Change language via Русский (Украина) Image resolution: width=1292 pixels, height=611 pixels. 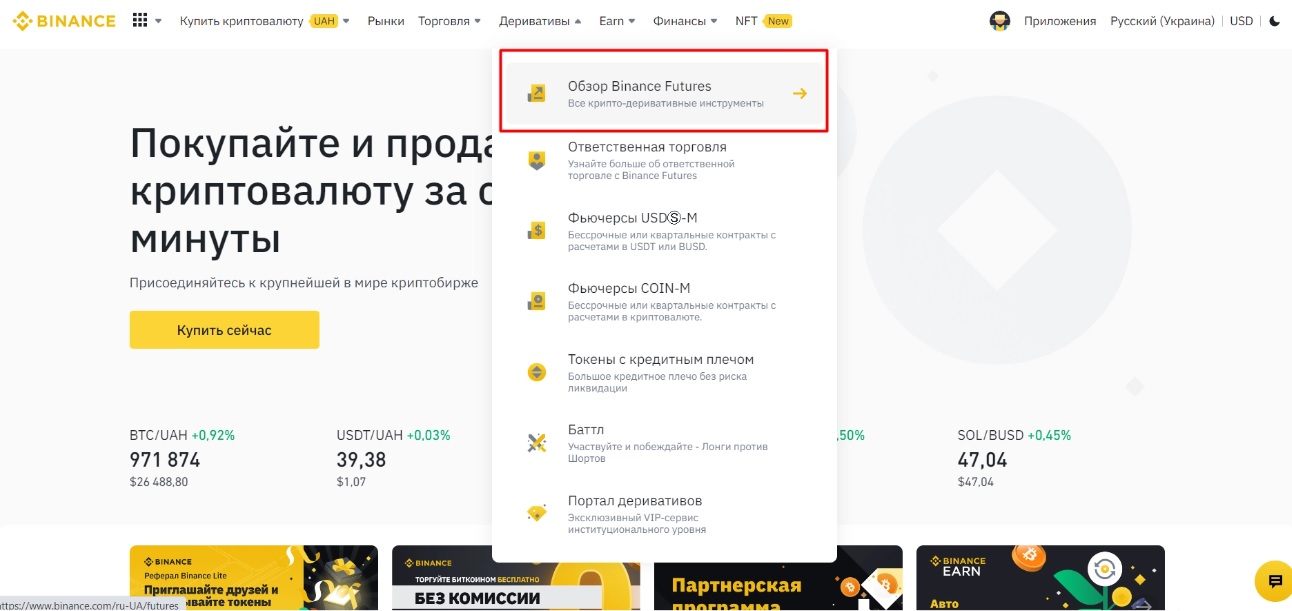(x=1162, y=21)
